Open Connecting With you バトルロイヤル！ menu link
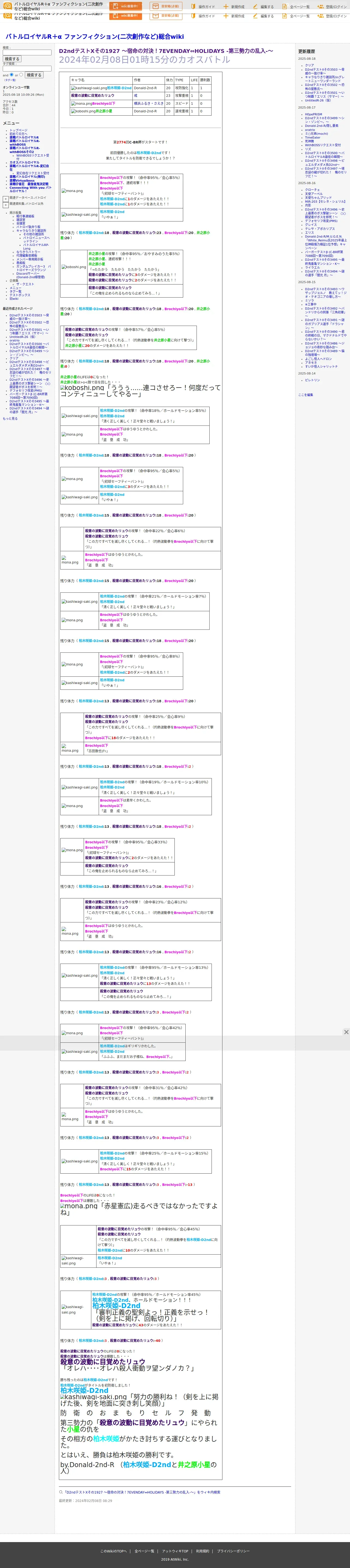The width and height of the screenshot is (350, 1568). click(x=31, y=189)
